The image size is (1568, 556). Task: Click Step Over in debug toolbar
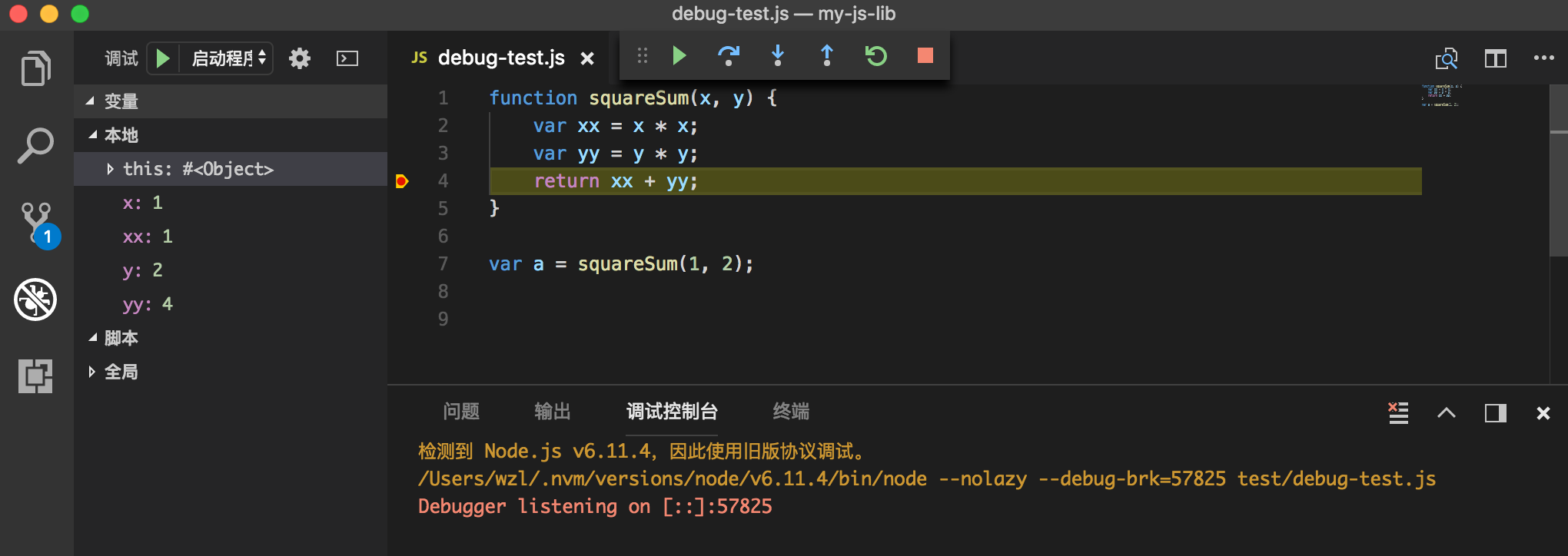pyautogui.click(x=728, y=55)
